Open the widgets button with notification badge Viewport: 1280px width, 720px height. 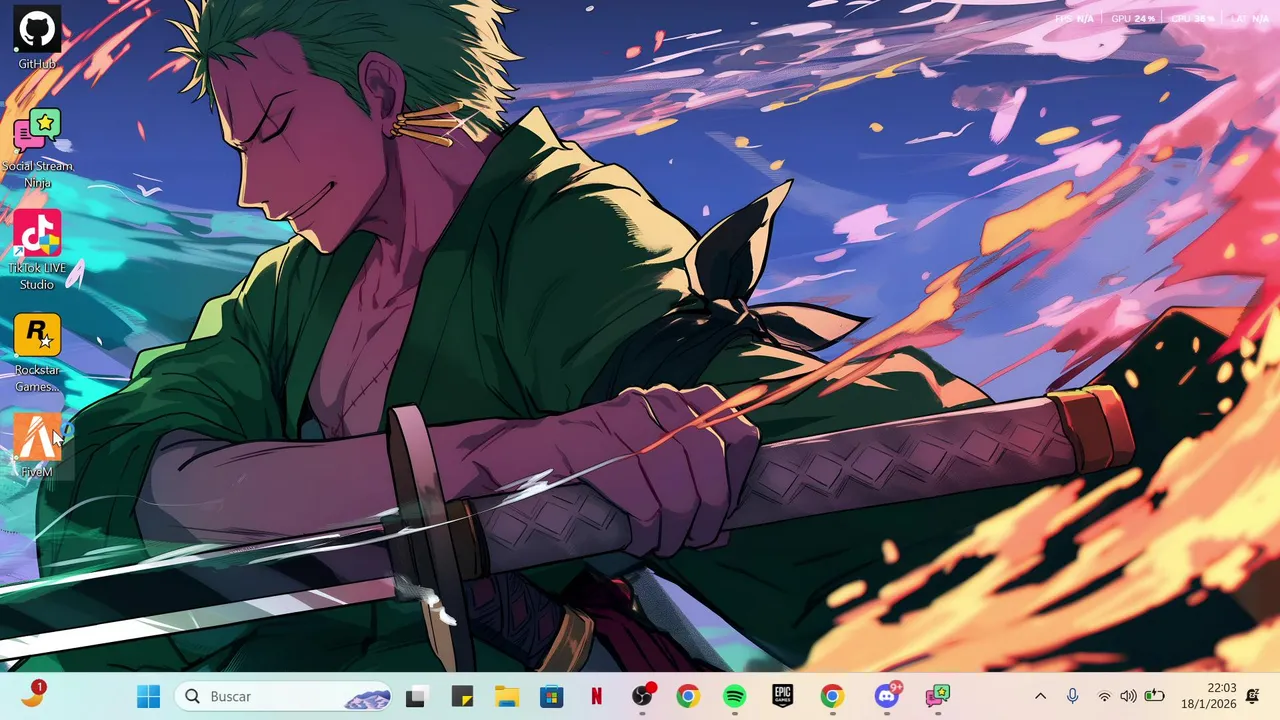tap(33, 695)
